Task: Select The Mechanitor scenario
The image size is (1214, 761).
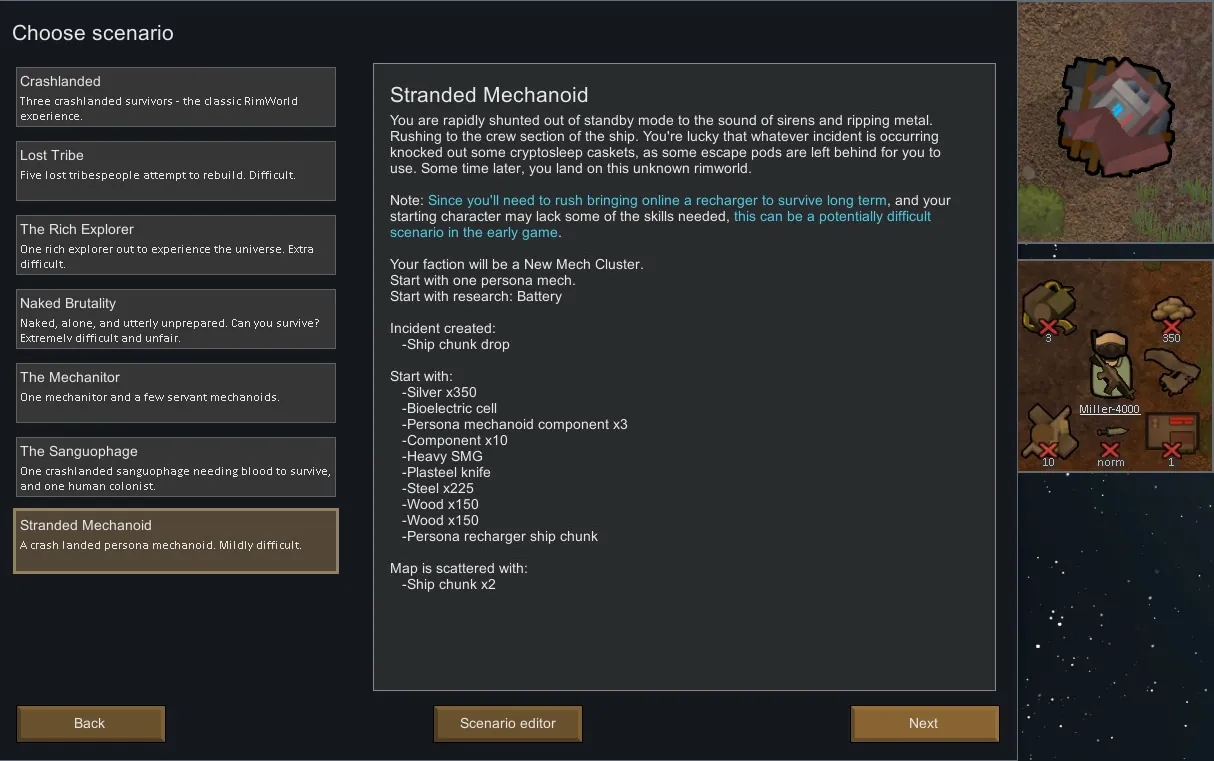Action: tap(176, 393)
